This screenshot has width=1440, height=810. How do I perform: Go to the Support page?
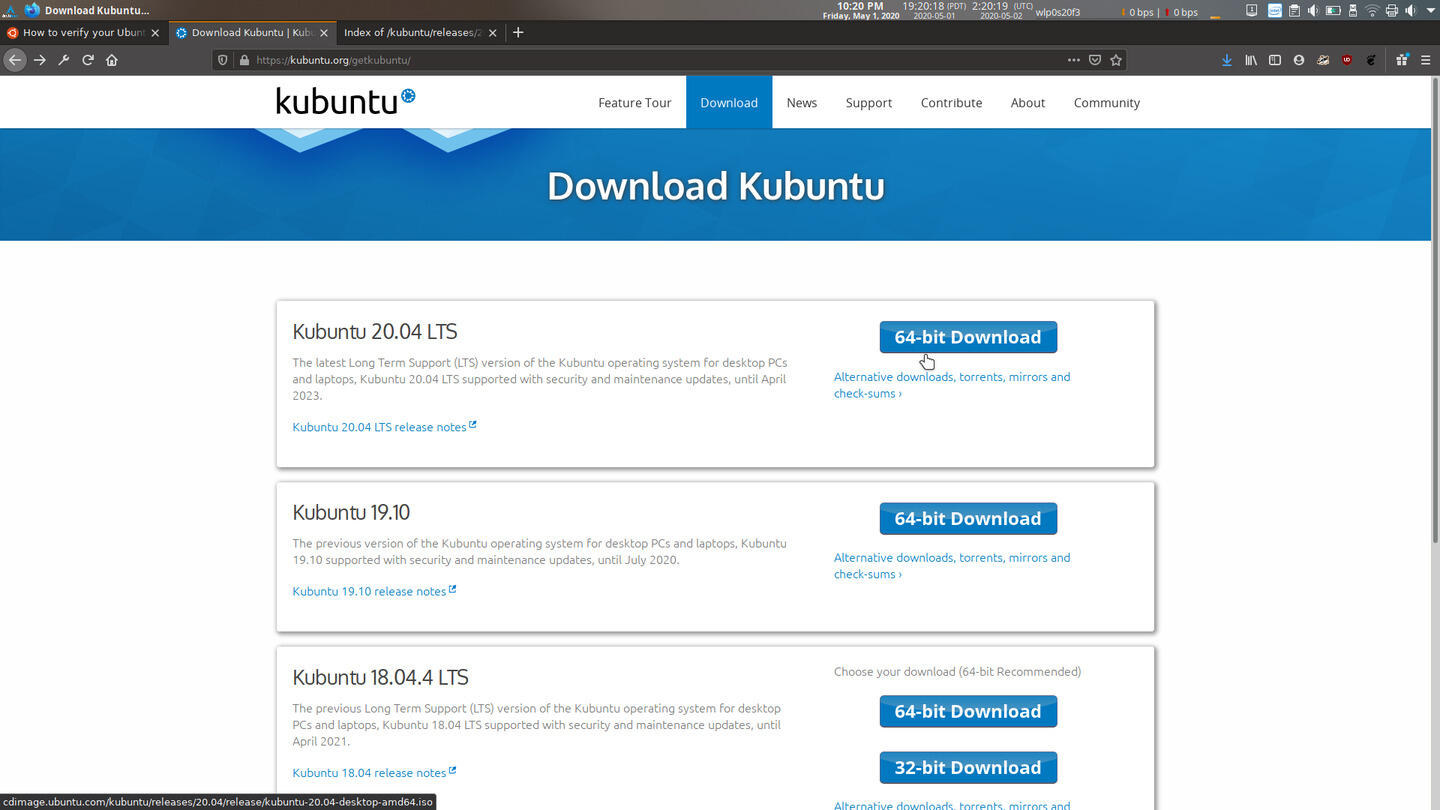tap(868, 102)
